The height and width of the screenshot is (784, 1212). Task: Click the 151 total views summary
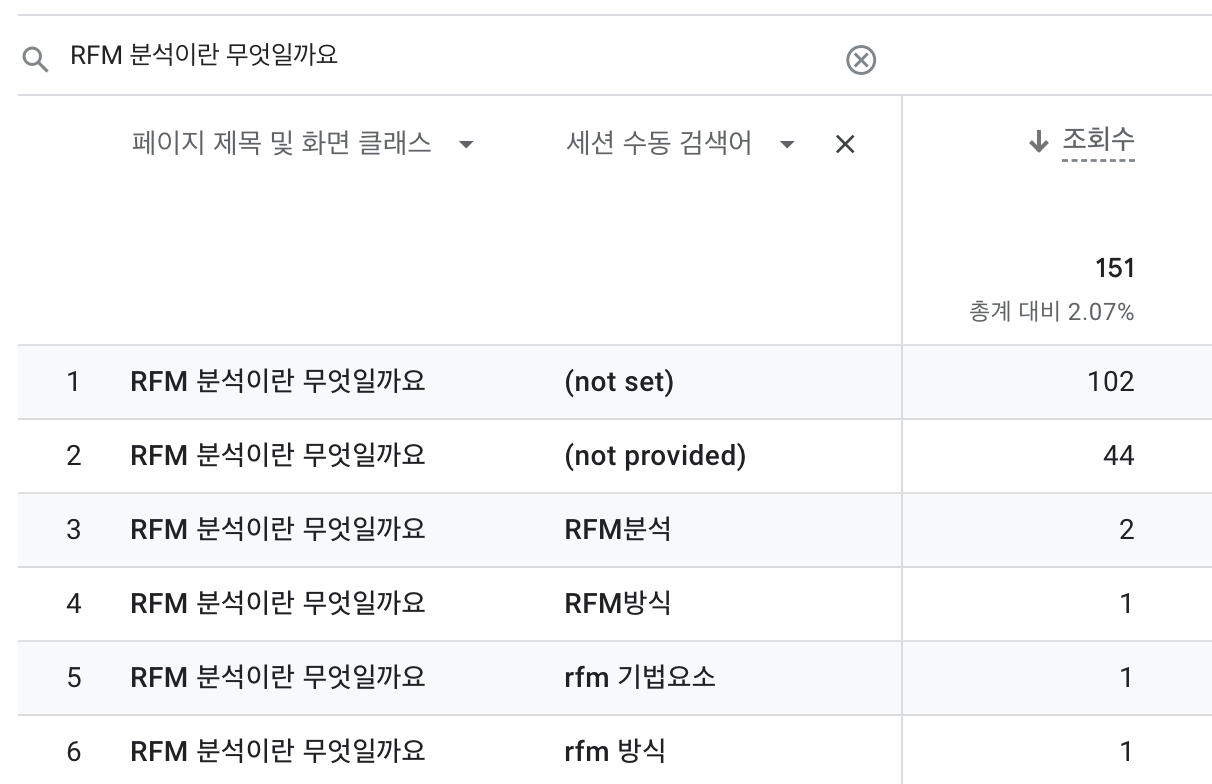point(1114,268)
